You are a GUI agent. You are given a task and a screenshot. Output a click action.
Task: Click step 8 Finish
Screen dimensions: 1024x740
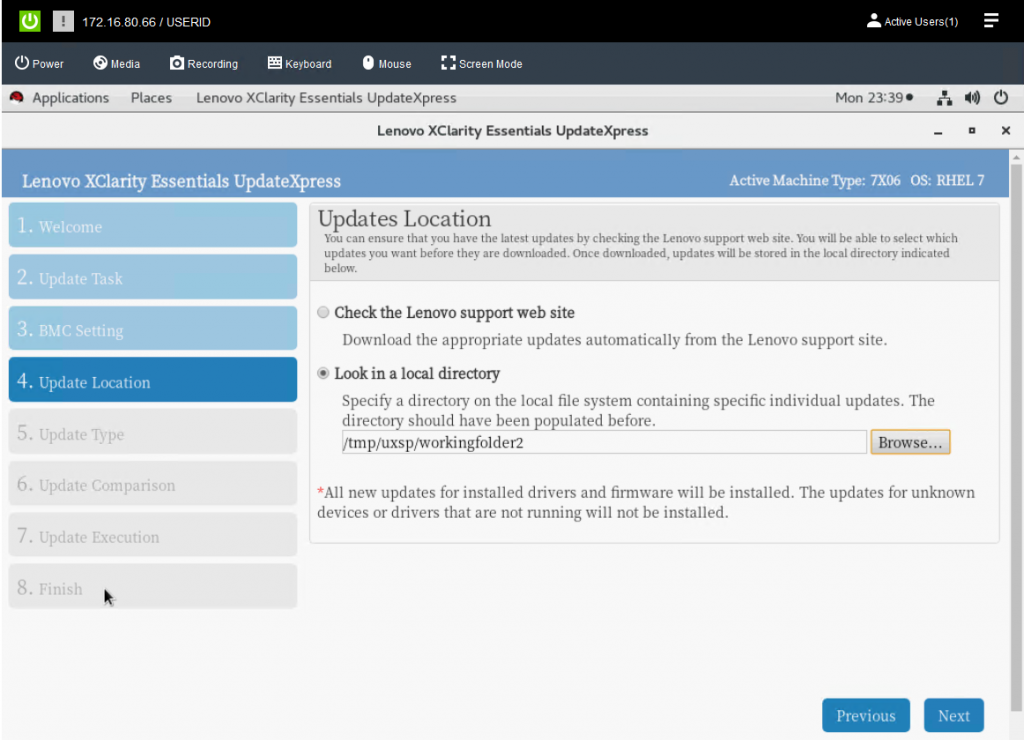[153, 587]
